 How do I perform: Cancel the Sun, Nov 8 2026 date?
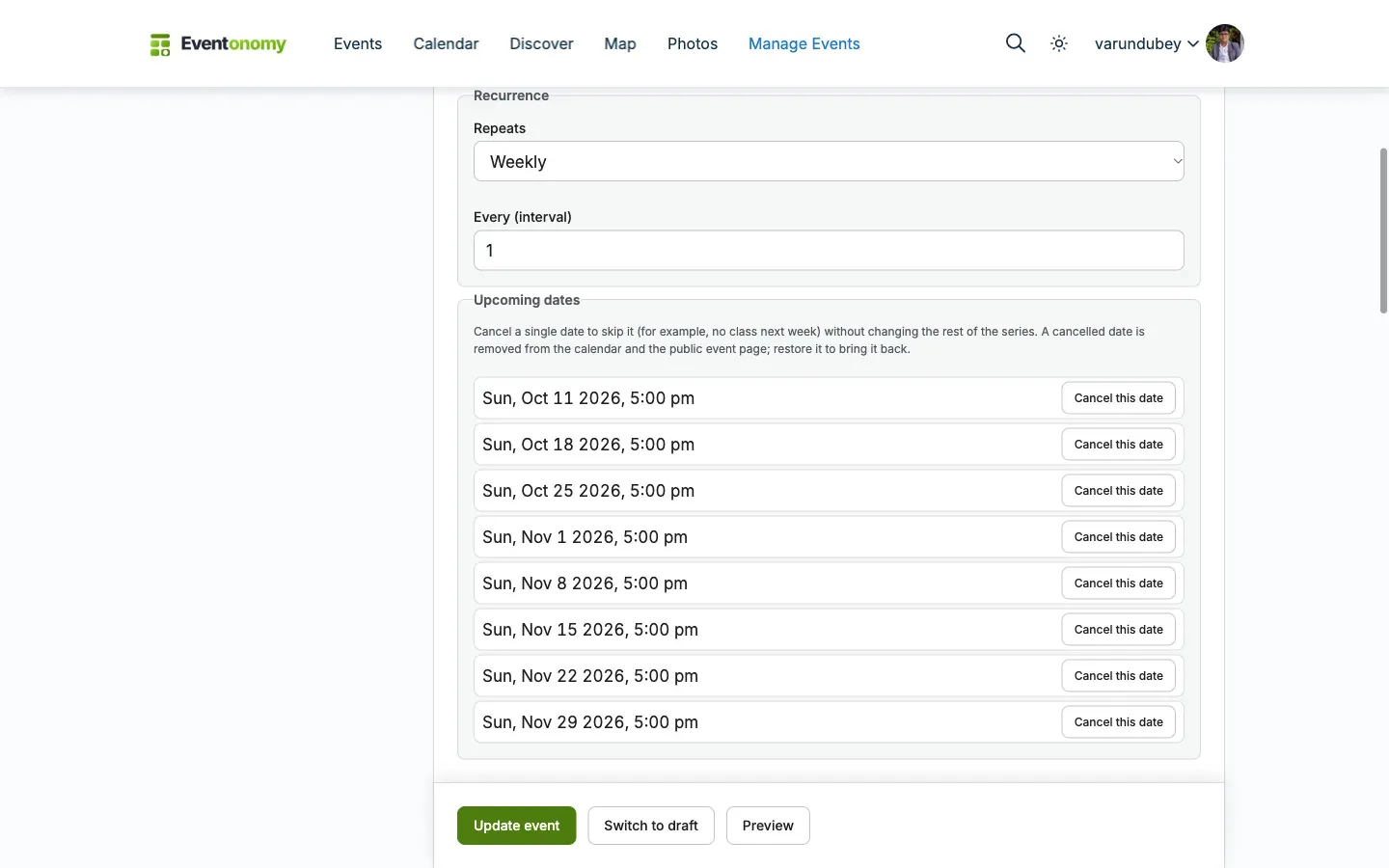[1118, 583]
